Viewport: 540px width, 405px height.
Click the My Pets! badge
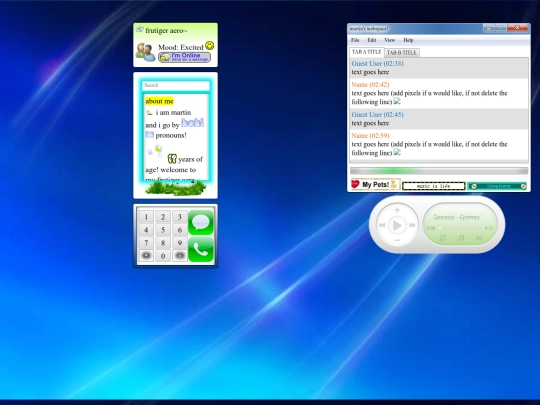pos(375,184)
